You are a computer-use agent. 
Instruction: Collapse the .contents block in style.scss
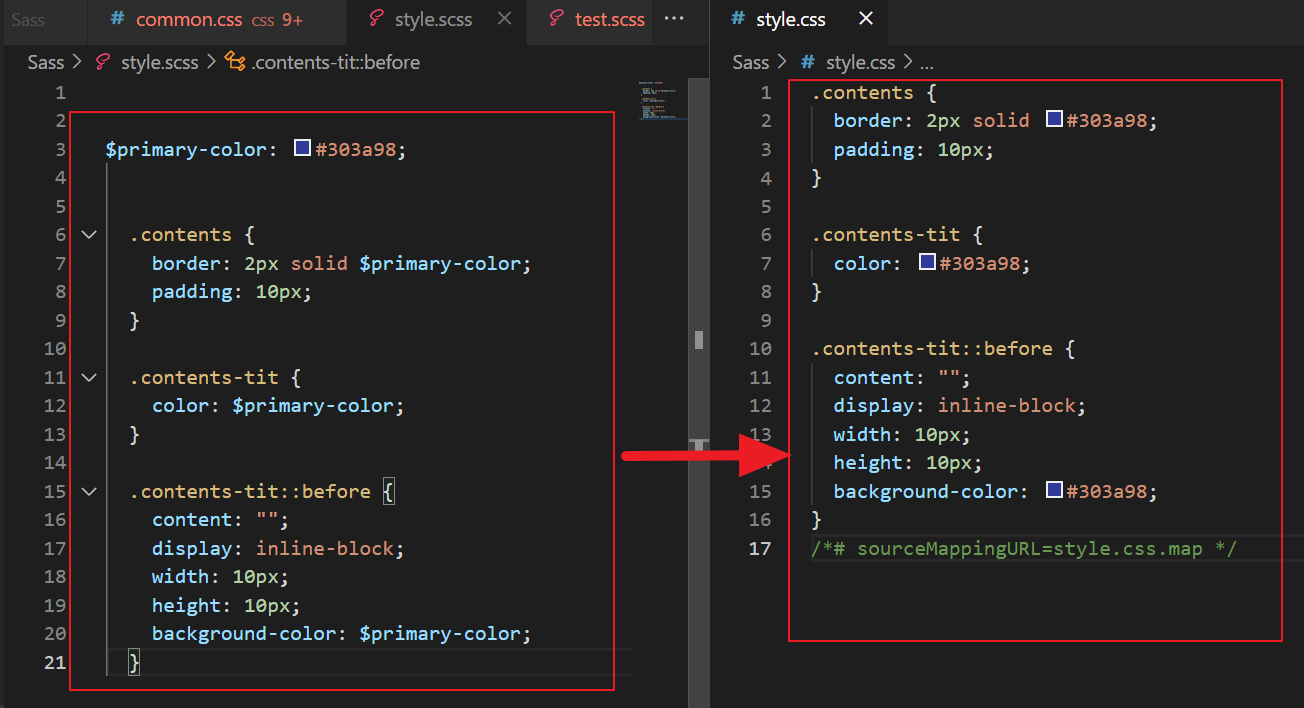coord(89,235)
